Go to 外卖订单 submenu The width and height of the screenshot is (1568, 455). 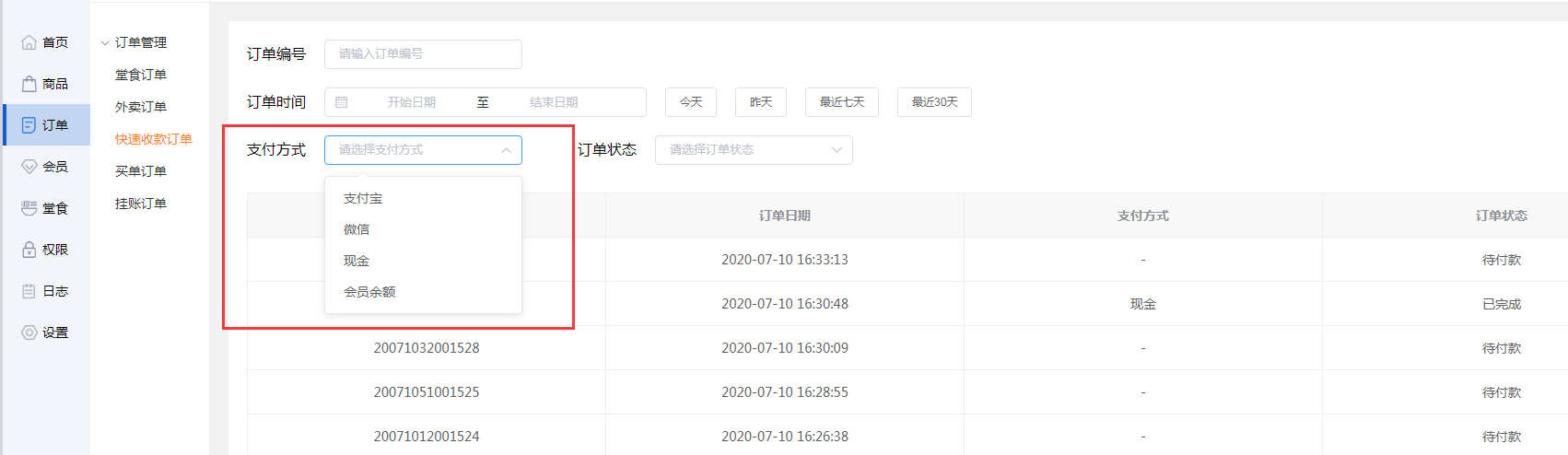(x=141, y=107)
